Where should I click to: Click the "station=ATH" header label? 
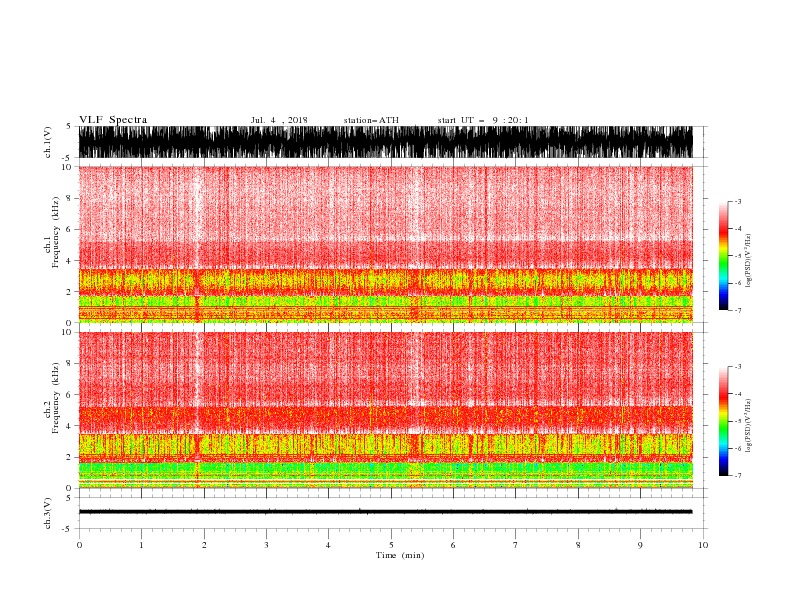click(371, 120)
